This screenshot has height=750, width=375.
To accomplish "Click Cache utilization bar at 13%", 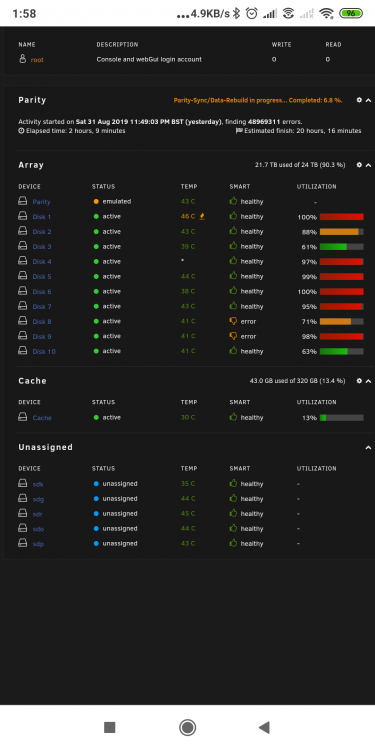I will coord(342,418).
